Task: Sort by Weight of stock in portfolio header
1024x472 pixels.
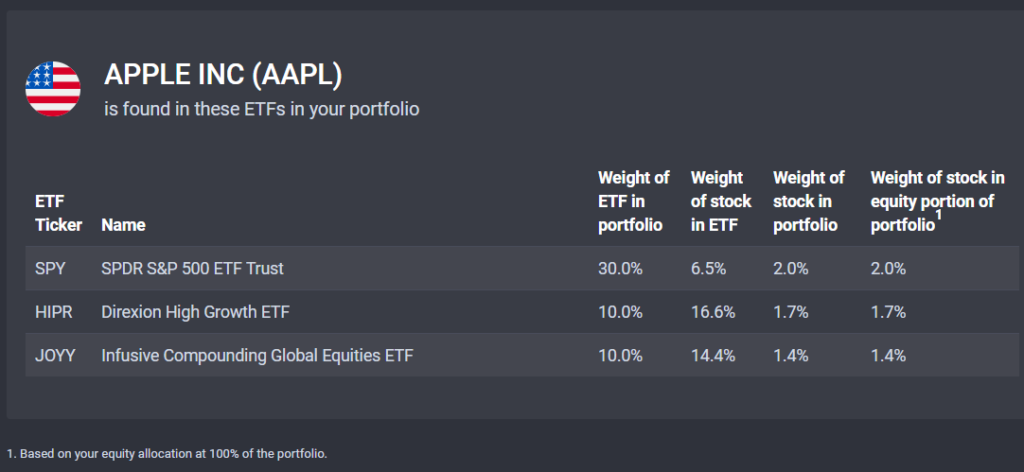Action: point(808,201)
